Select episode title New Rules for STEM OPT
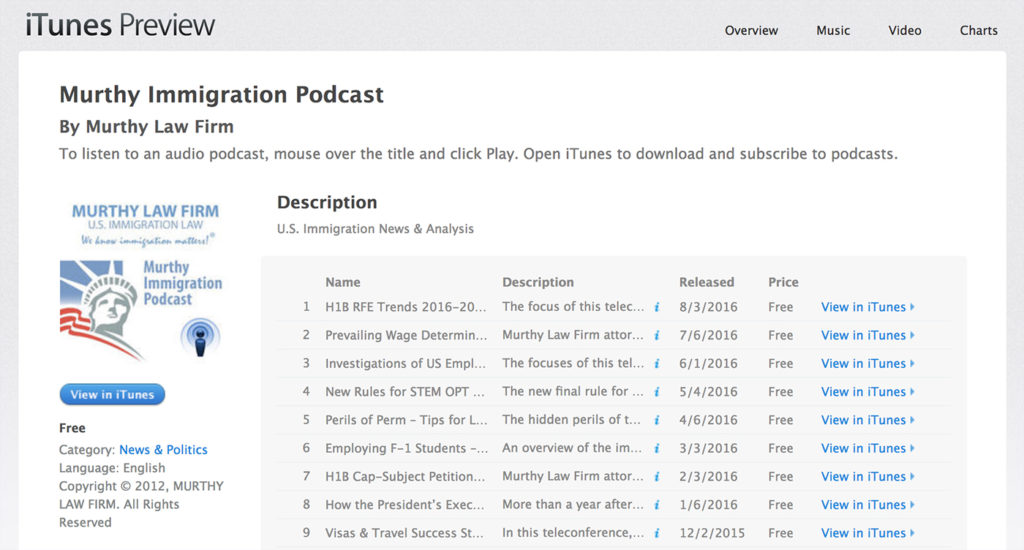The image size is (1024, 550). [x=405, y=392]
